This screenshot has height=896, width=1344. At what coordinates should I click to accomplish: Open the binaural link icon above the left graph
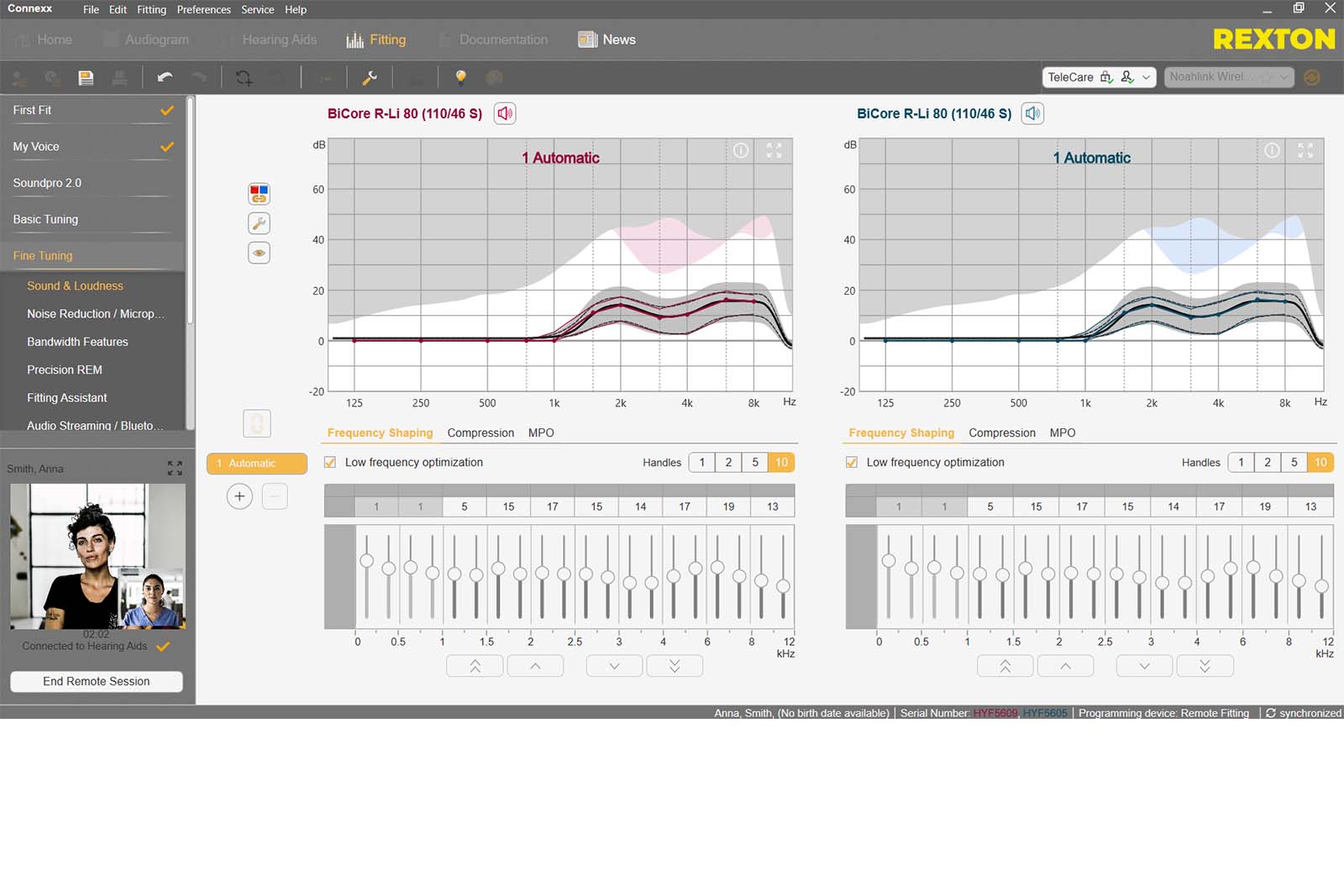click(x=259, y=193)
